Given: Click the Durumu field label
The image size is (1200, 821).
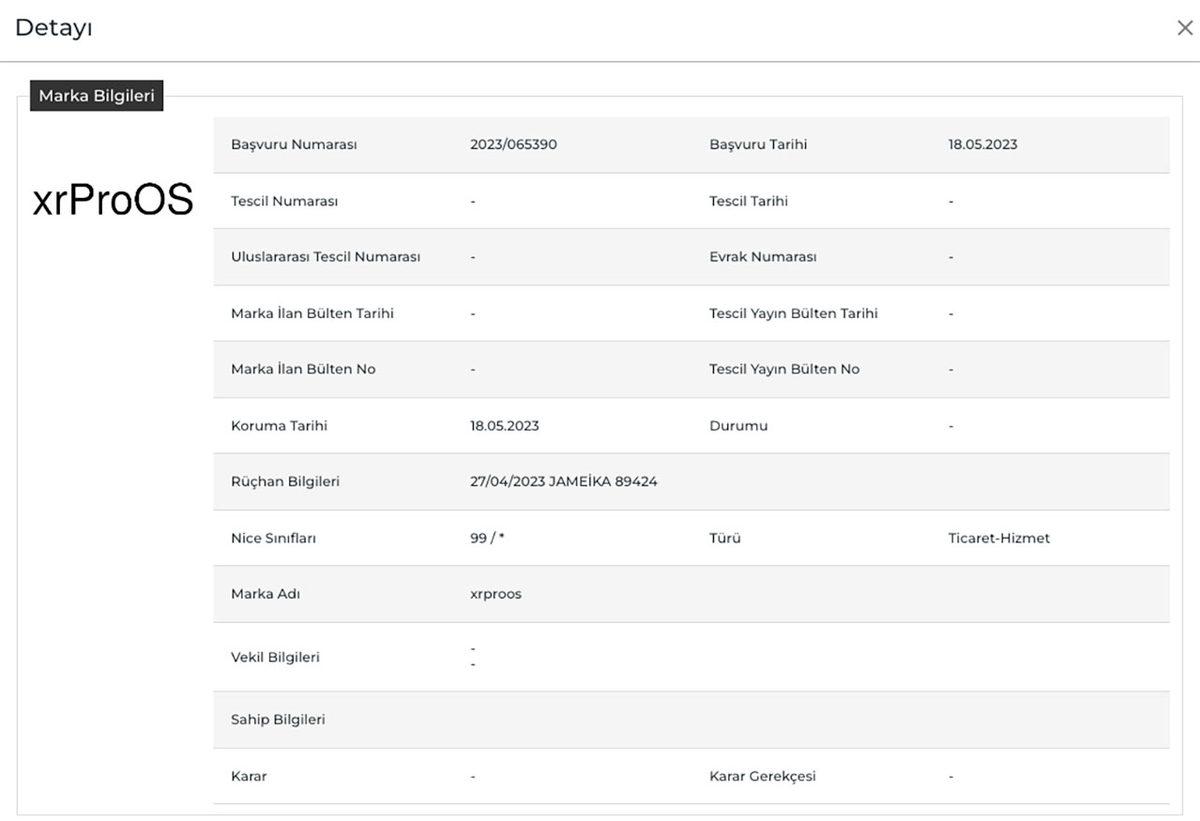Looking at the screenshot, I should click(x=738, y=426).
